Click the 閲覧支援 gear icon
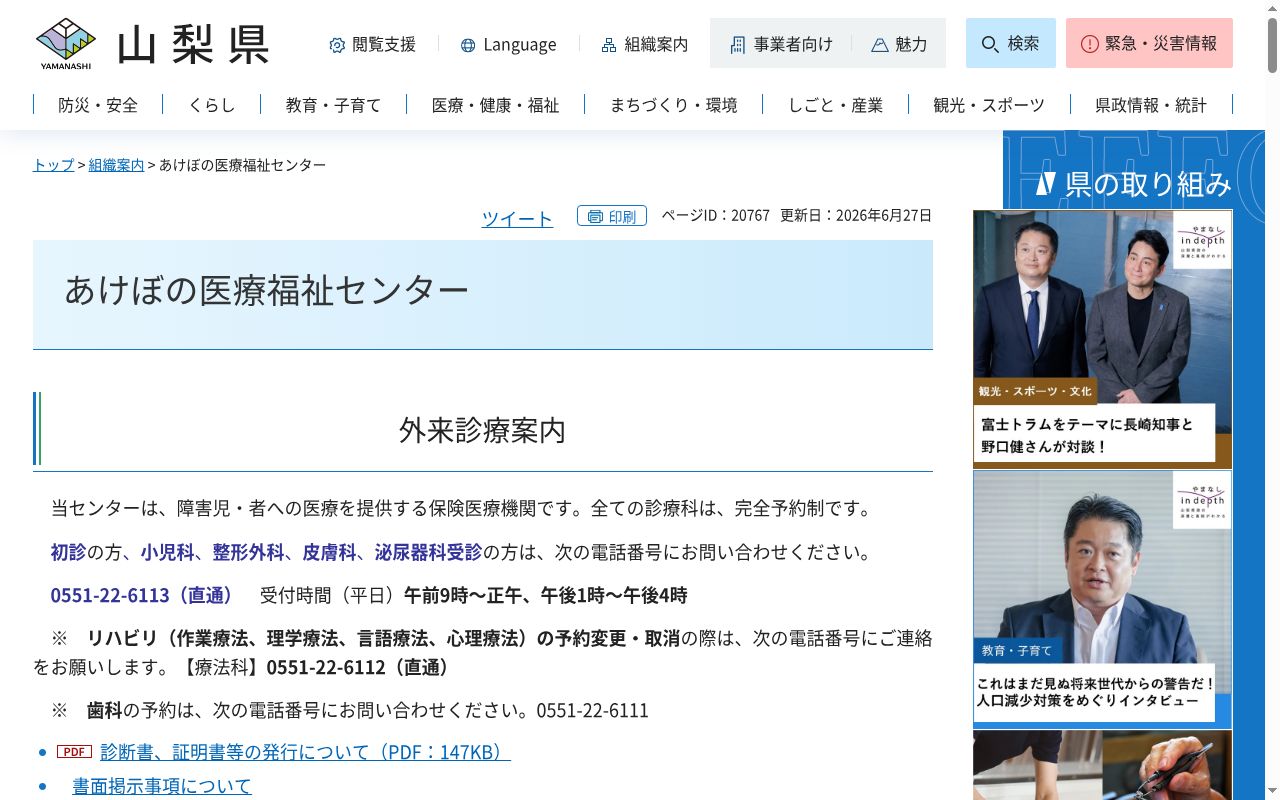This screenshot has height=800, width=1280. [337, 45]
